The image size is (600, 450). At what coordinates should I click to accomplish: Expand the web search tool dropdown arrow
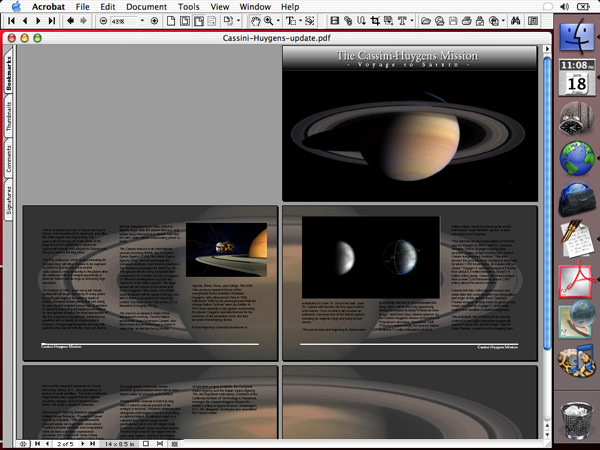click(x=503, y=21)
